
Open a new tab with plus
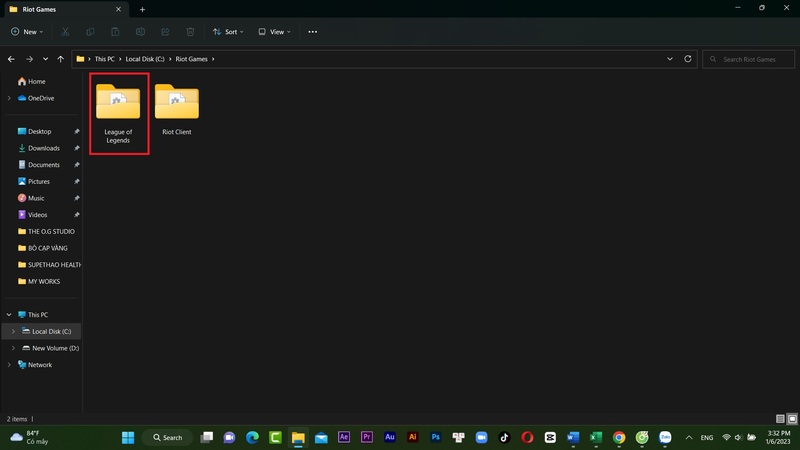[142, 9]
